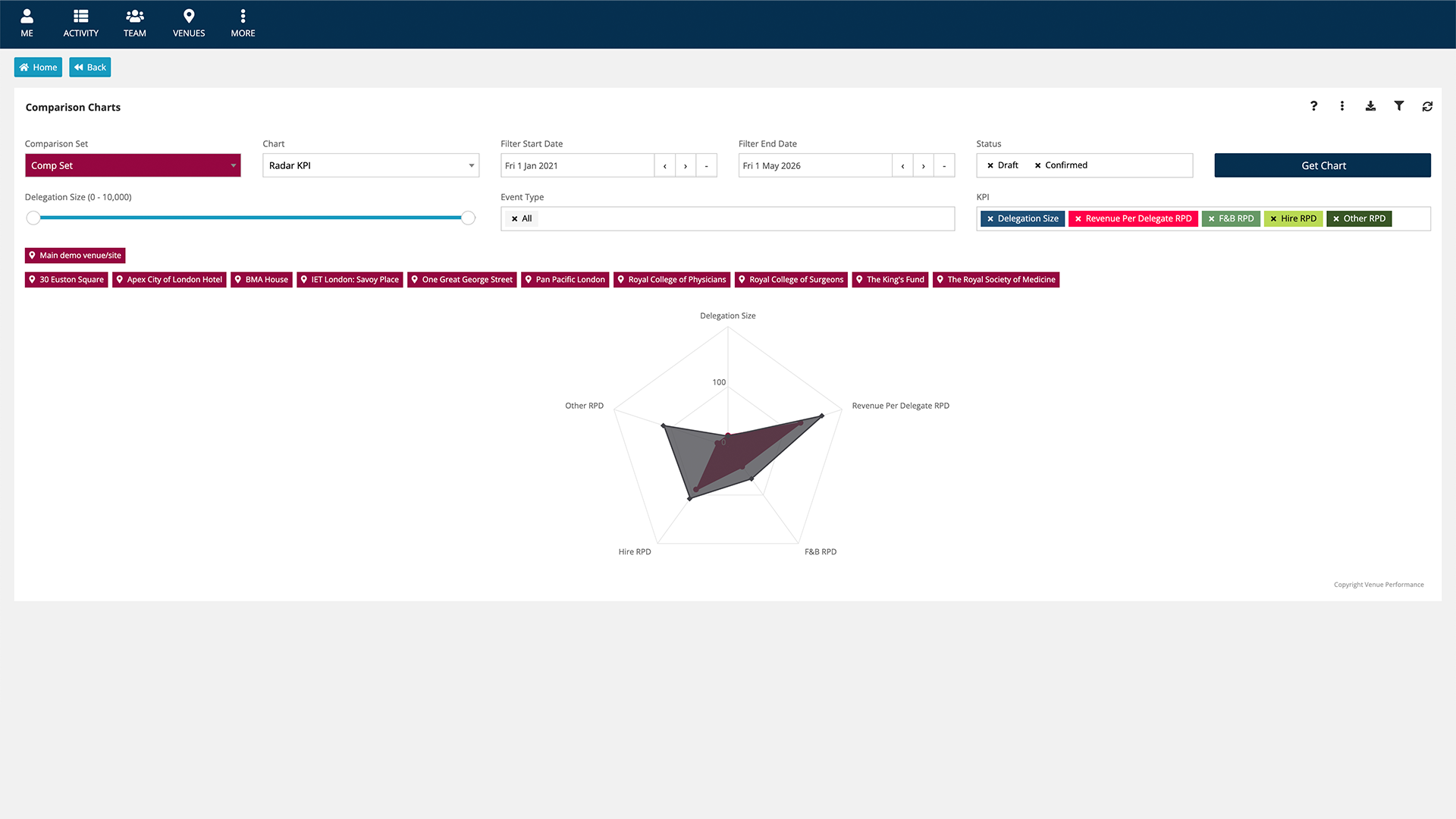Image resolution: width=1456 pixels, height=819 pixels.
Task: Expand the Radar KPI chart dropdown
Action: tap(371, 165)
